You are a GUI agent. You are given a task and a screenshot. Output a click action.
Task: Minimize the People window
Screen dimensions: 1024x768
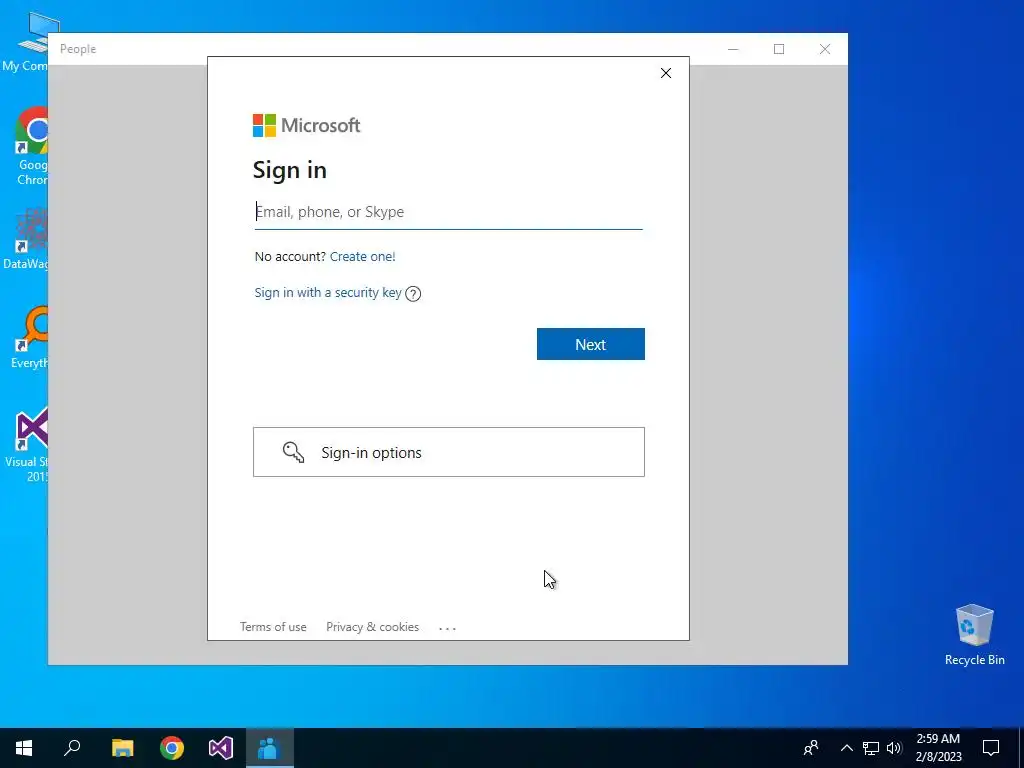[733, 49]
